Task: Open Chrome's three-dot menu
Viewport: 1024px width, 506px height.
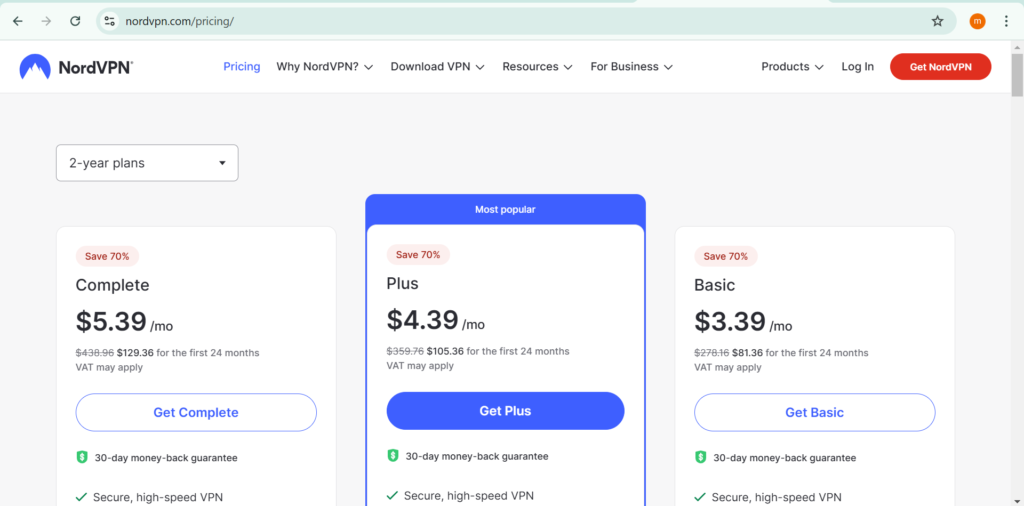Action: click(x=1006, y=21)
